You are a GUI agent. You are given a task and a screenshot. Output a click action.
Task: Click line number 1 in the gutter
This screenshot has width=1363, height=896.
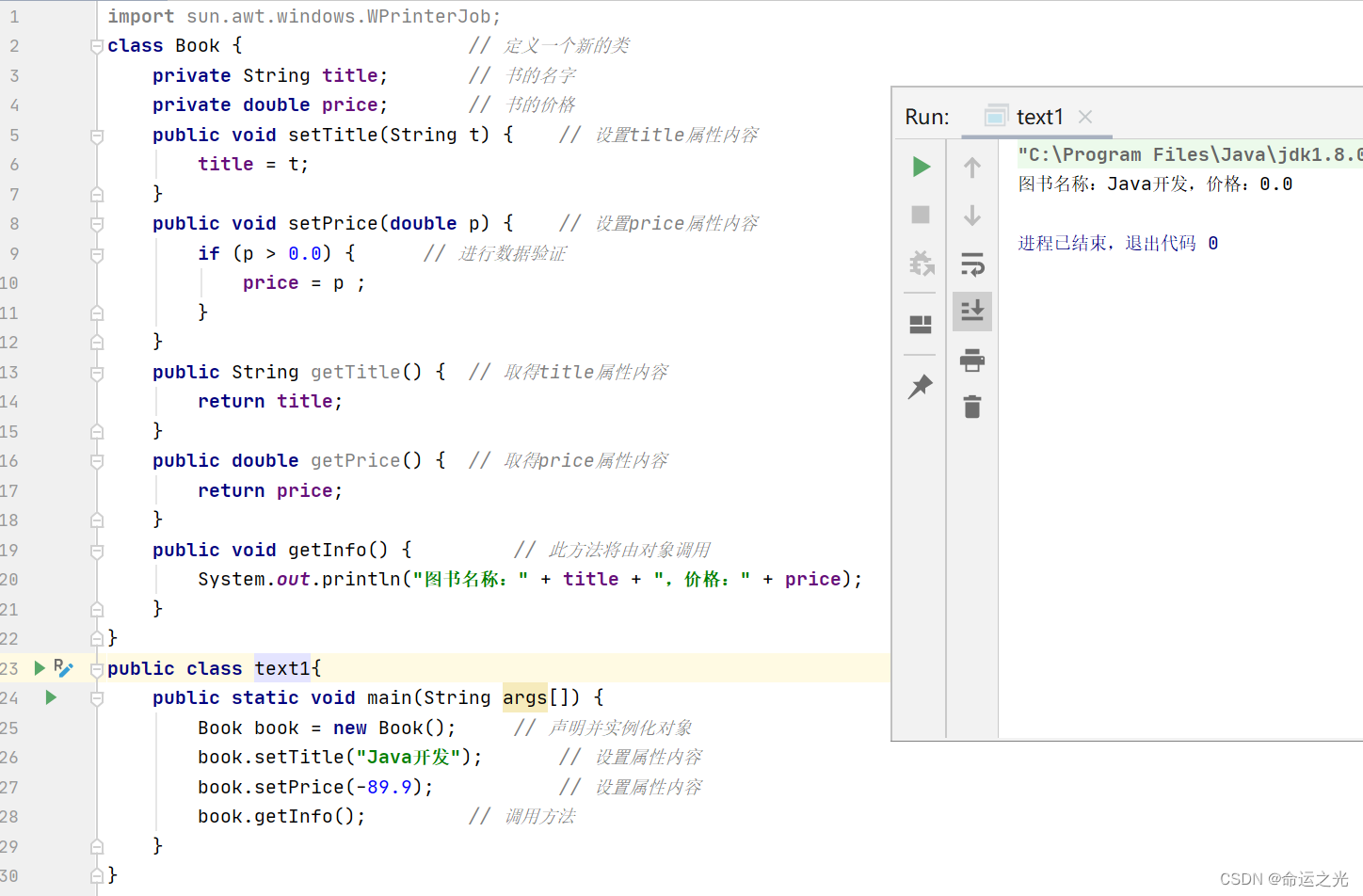[x=14, y=16]
